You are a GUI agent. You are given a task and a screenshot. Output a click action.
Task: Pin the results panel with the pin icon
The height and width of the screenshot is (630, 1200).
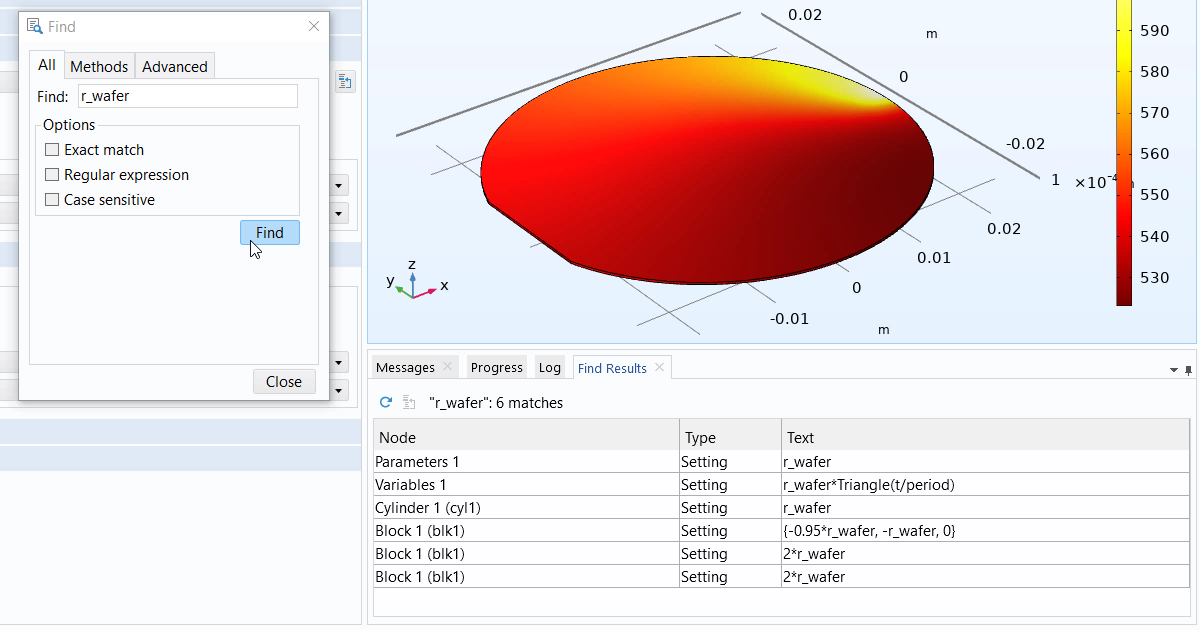[1188, 370]
